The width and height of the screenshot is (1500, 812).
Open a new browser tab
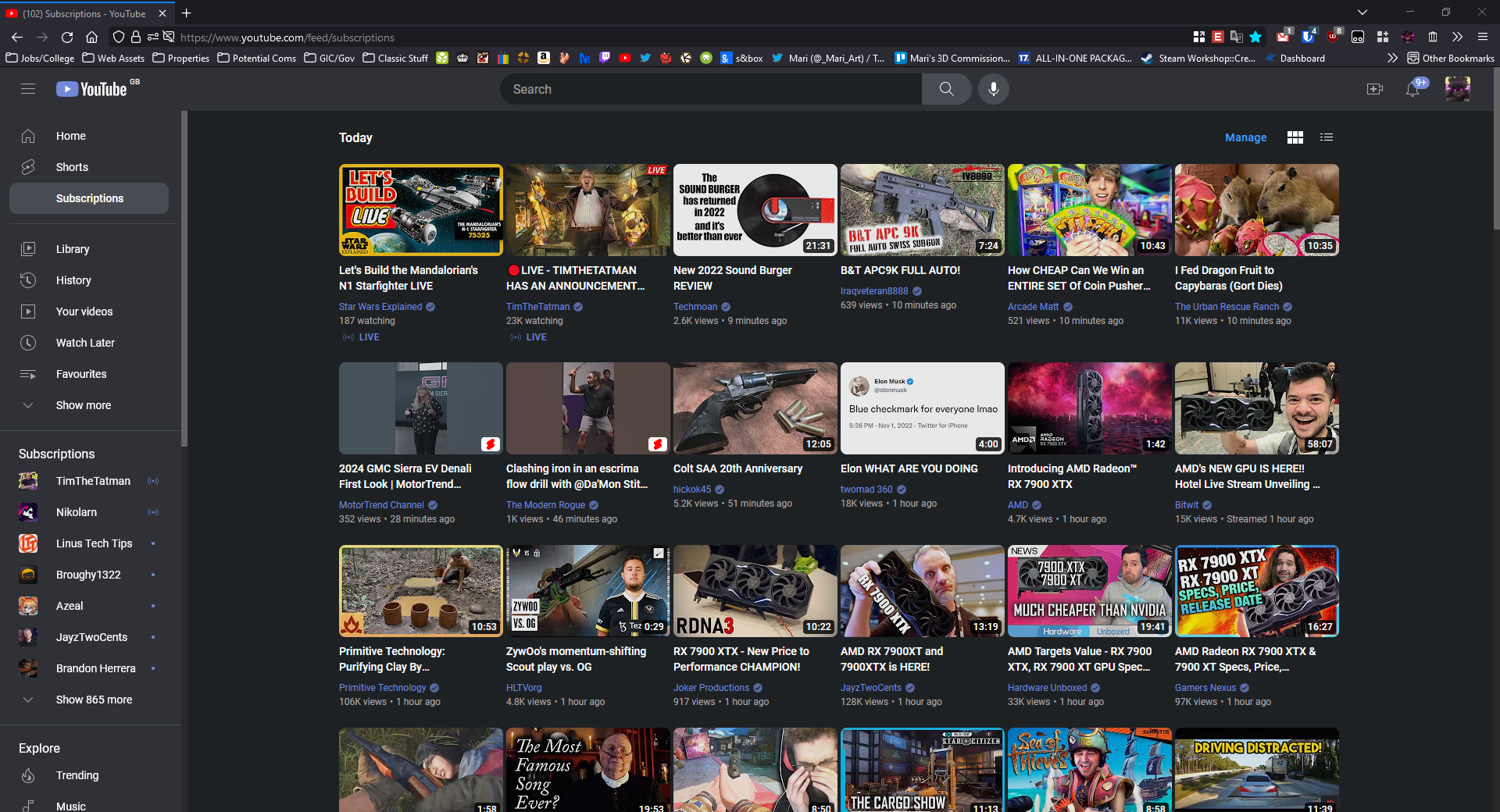(x=186, y=13)
